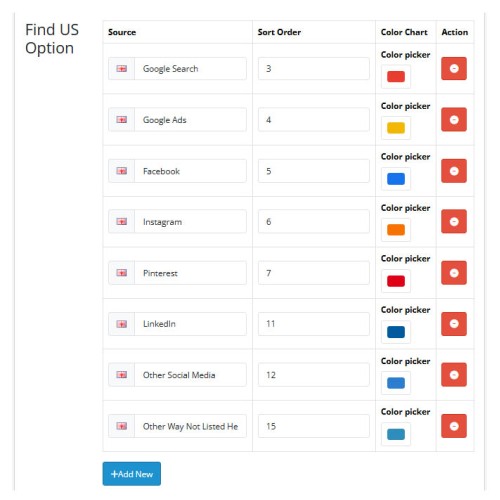Edit the Pinterest source name field
The width and height of the screenshot is (500, 500).
point(190,273)
